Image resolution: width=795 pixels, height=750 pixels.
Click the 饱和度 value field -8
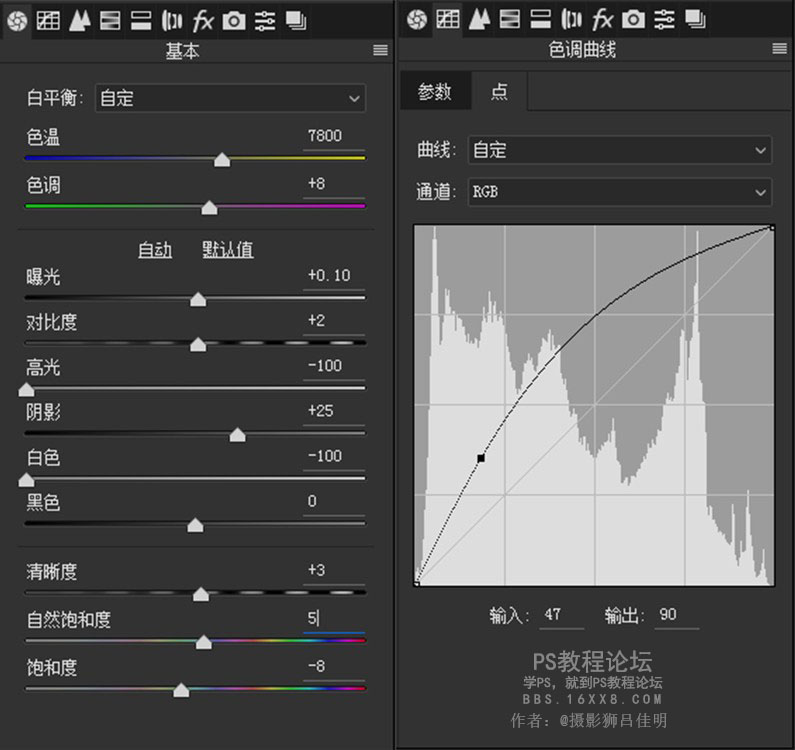click(334, 667)
